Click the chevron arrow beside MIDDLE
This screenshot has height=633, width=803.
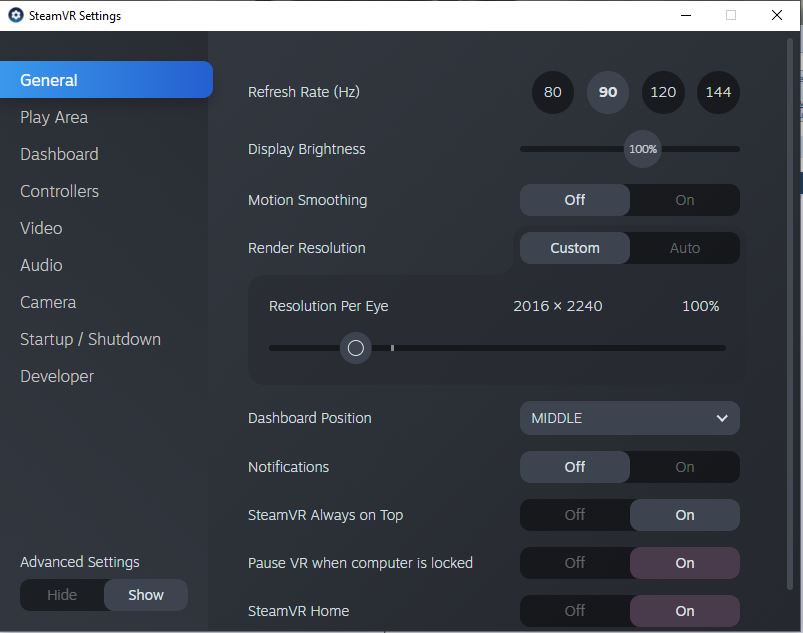point(722,418)
